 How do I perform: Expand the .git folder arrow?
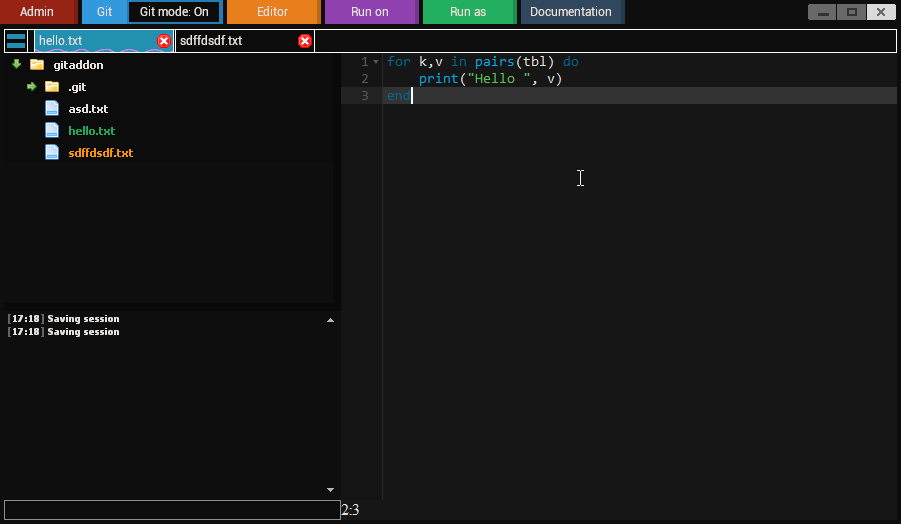coord(32,87)
